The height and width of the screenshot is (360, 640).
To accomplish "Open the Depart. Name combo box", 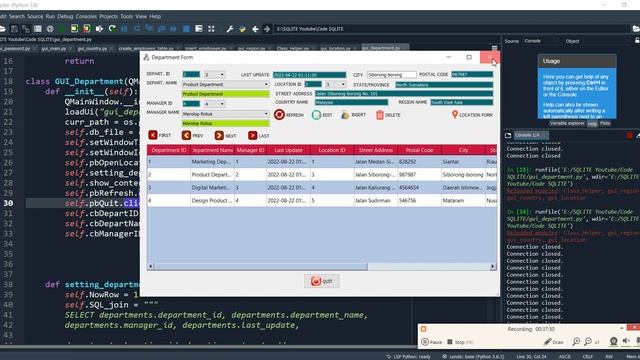I will pyautogui.click(x=225, y=84).
